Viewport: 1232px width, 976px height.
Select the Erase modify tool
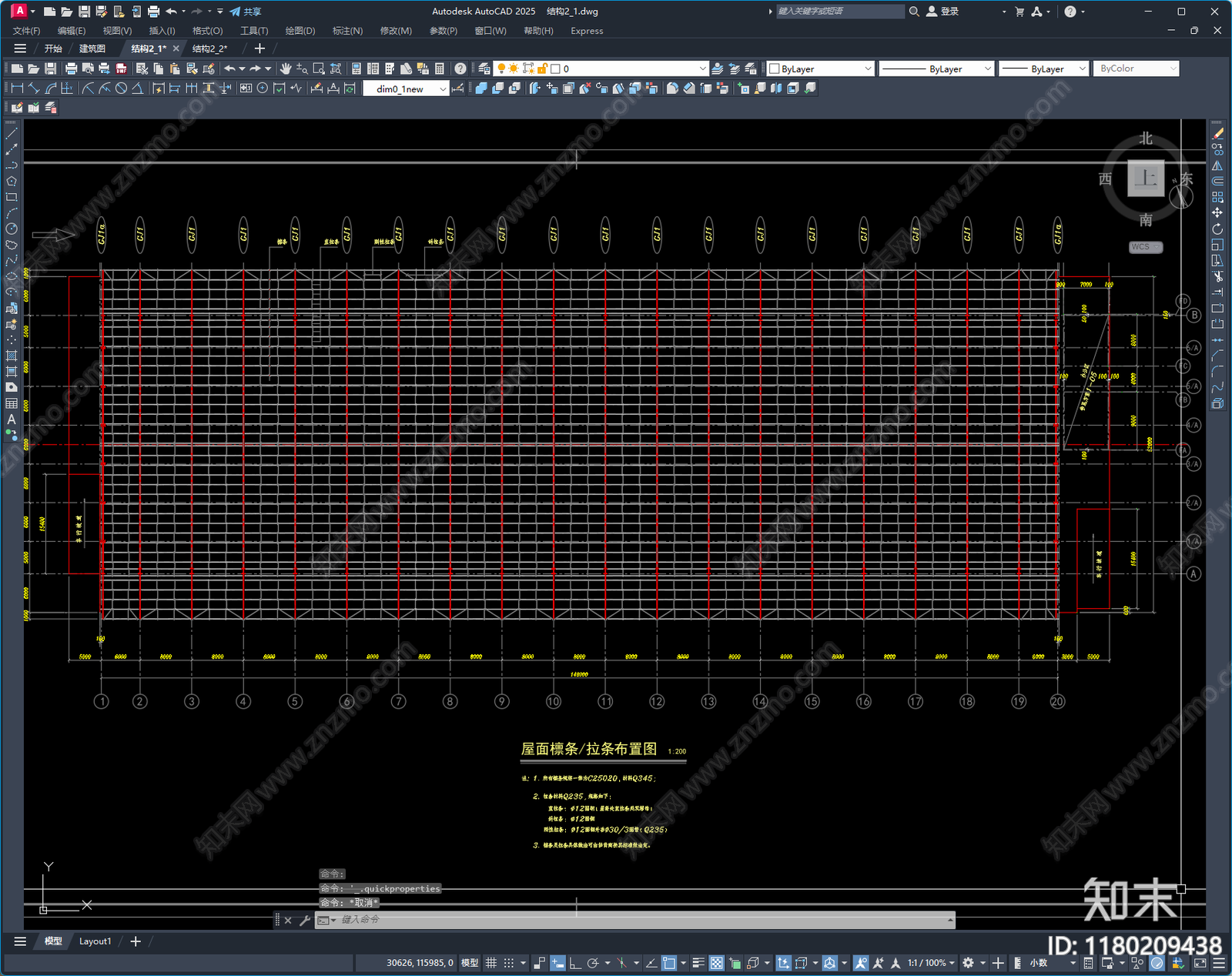pos(1217,133)
